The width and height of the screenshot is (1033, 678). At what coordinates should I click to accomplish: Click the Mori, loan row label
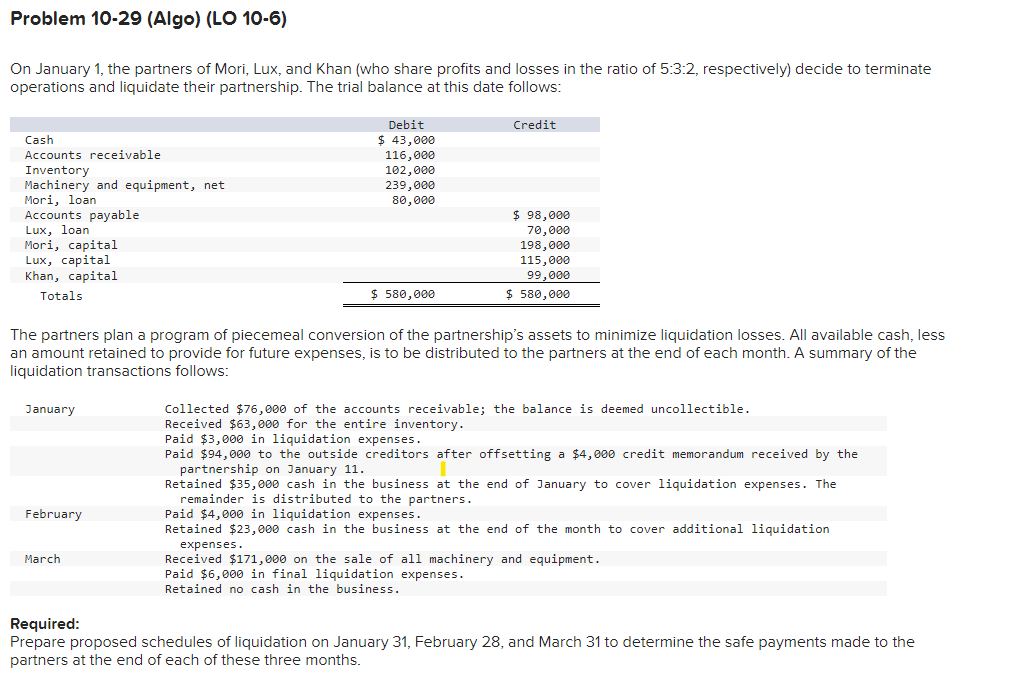(60, 200)
